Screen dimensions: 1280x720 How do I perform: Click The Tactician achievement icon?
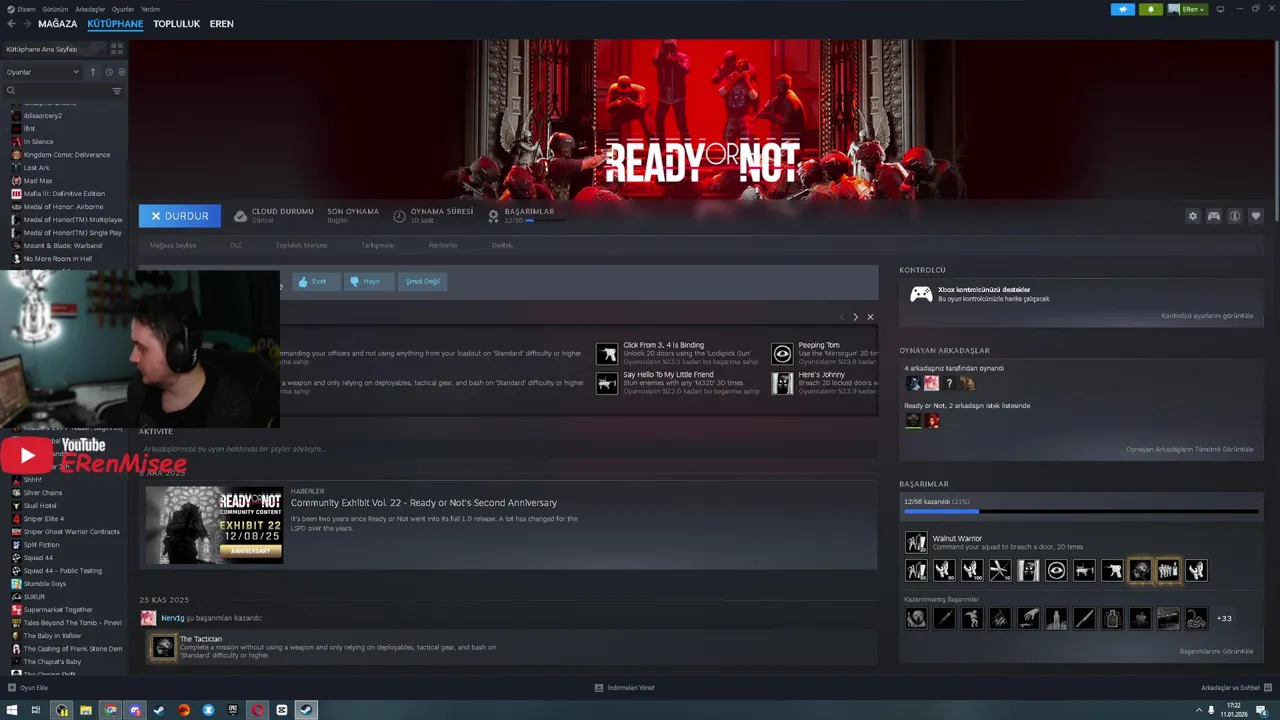(x=162, y=647)
